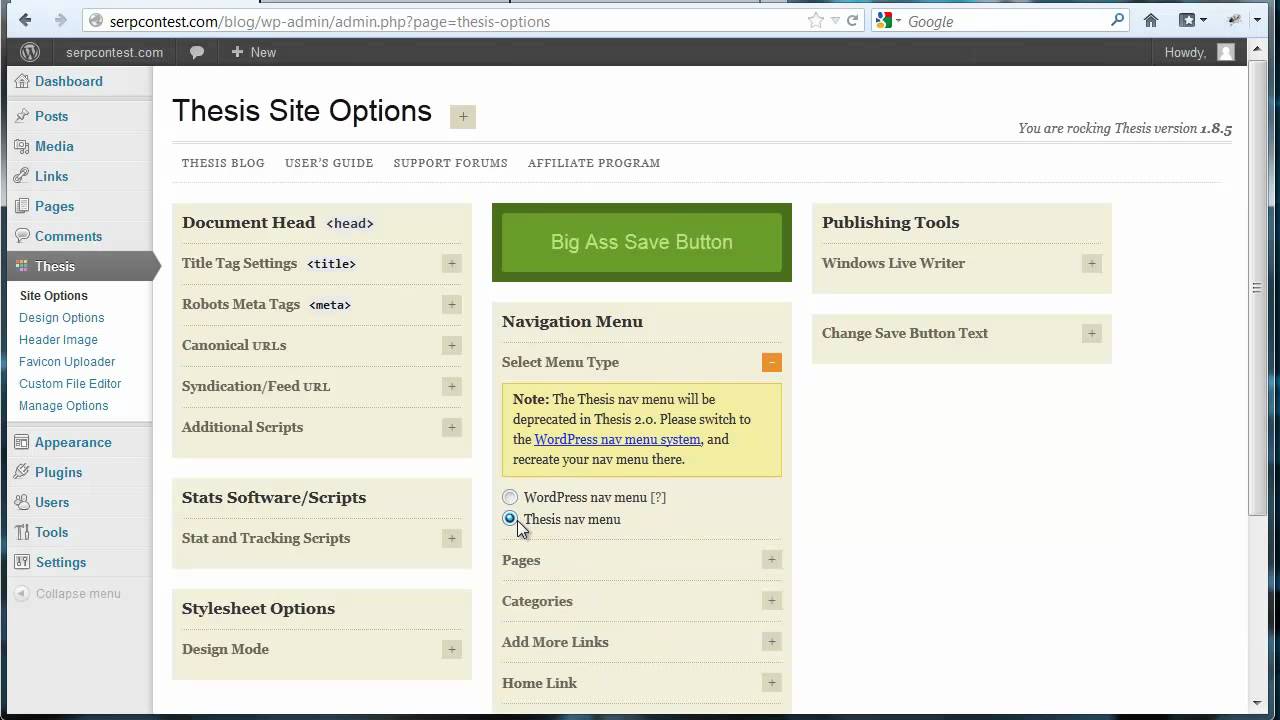Expand the Pages navigation section

pyautogui.click(x=771, y=560)
